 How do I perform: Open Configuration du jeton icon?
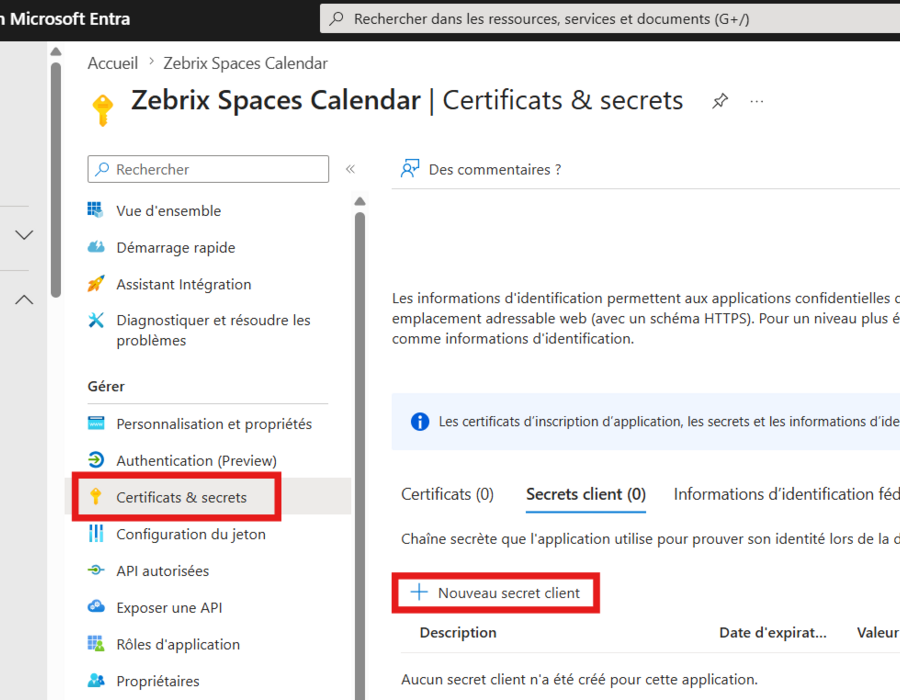pos(96,533)
